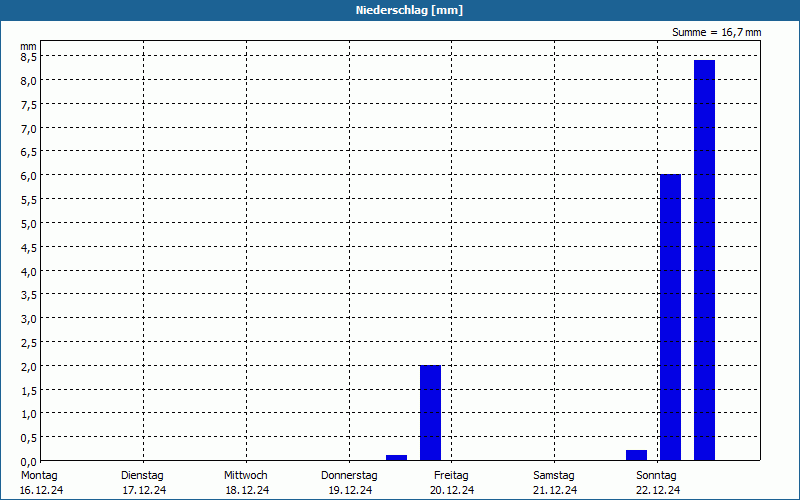Click the 6,0 mm bar on Sonntag
Viewport: 800px width, 500px height.
tap(670, 317)
